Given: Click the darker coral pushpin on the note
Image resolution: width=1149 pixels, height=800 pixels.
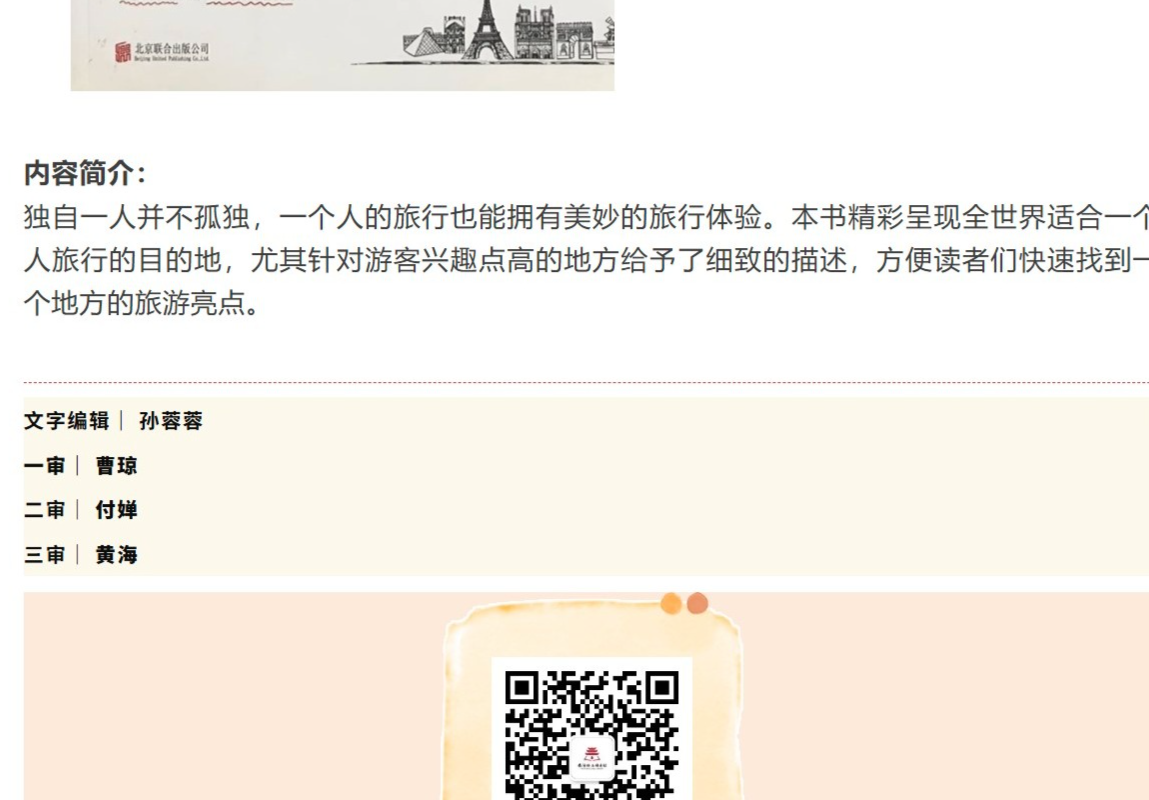Looking at the screenshot, I should coord(697,603).
